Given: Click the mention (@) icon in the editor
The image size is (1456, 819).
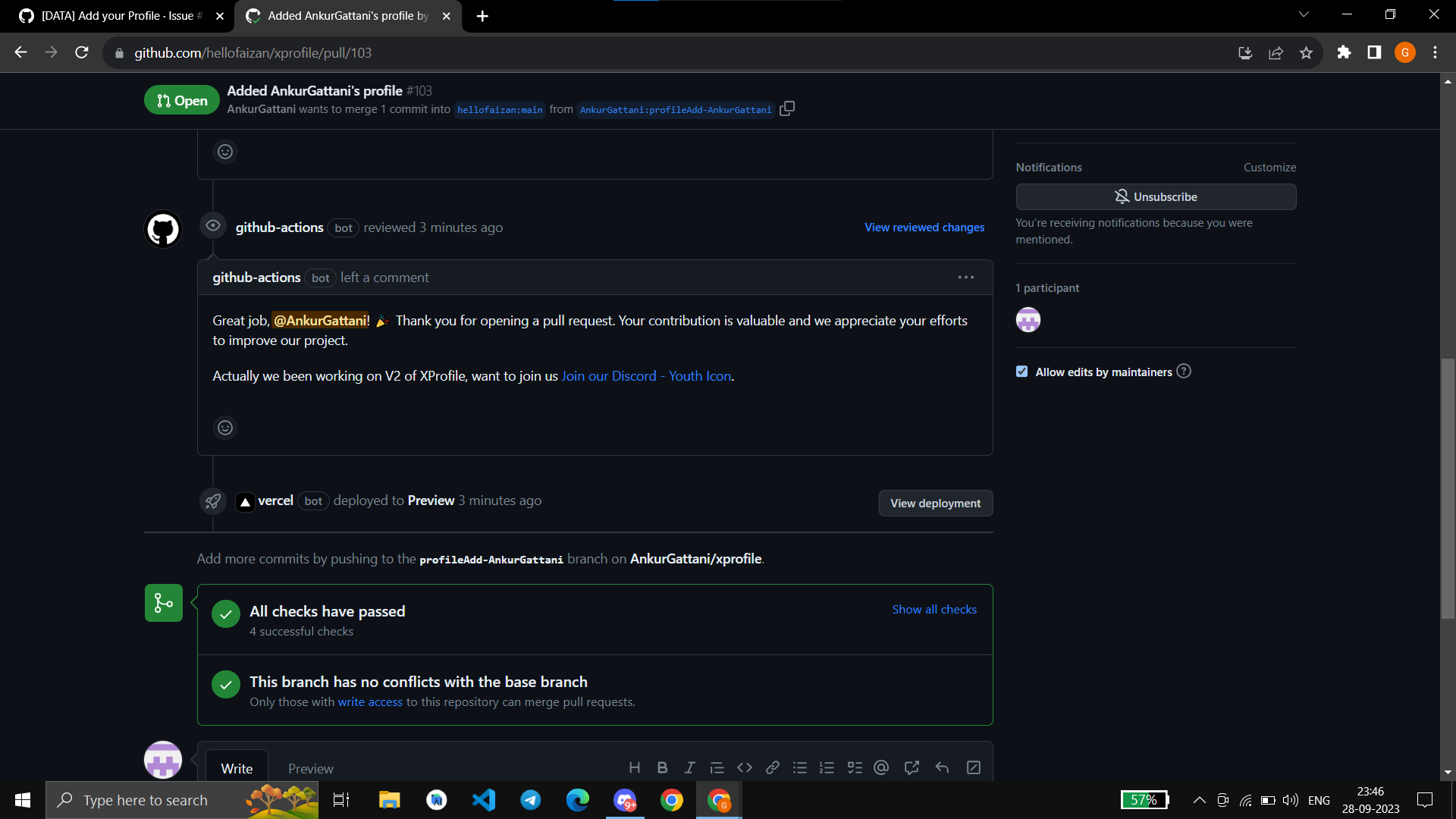Looking at the screenshot, I should 881,767.
